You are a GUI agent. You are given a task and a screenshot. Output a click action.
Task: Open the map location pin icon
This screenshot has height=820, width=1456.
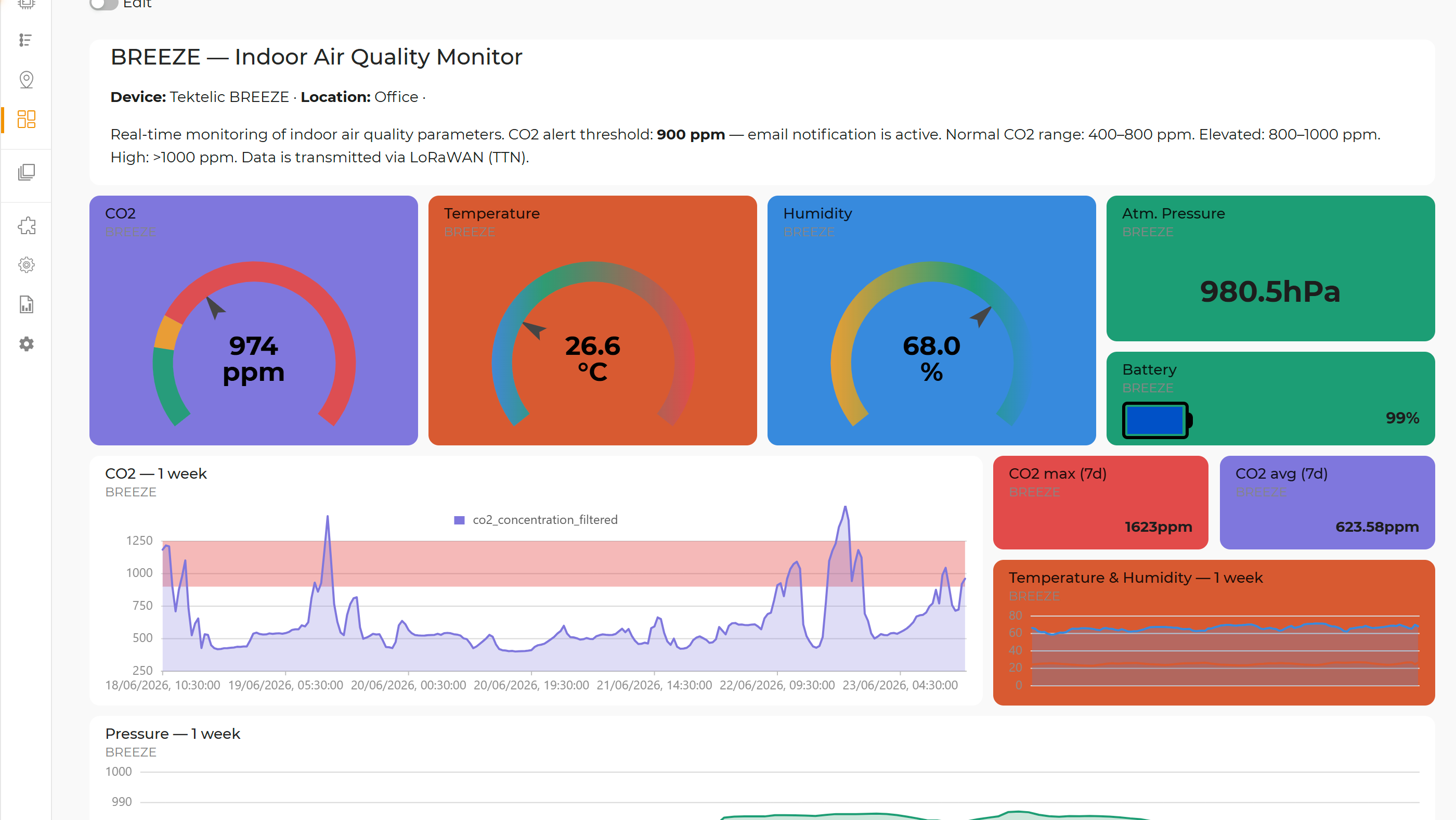click(x=26, y=80)
